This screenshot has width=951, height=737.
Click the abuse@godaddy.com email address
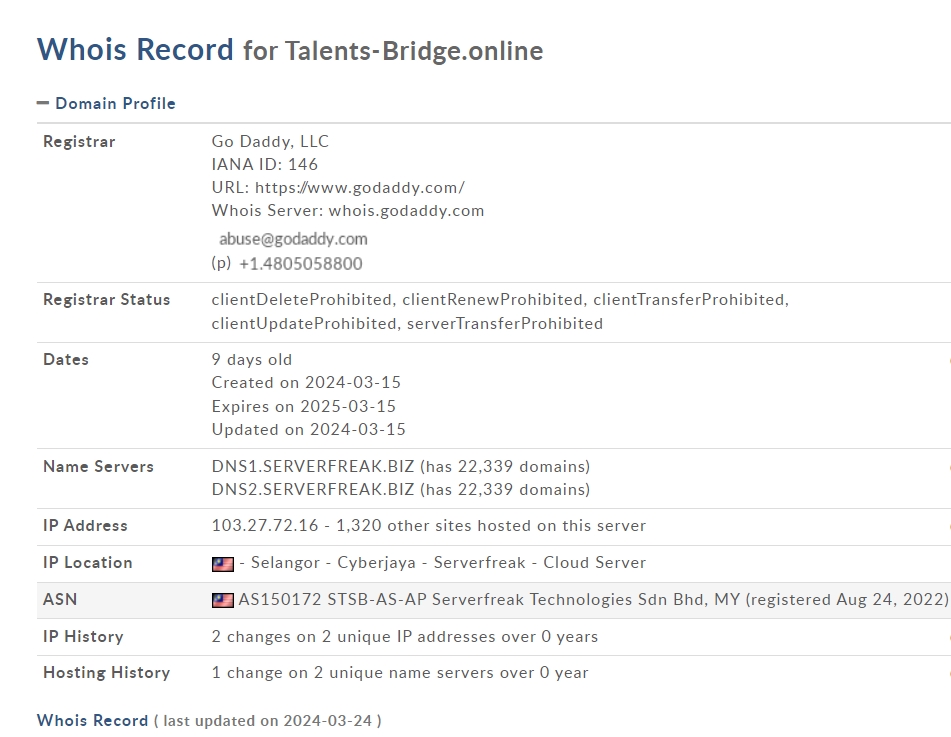(293, 239)
